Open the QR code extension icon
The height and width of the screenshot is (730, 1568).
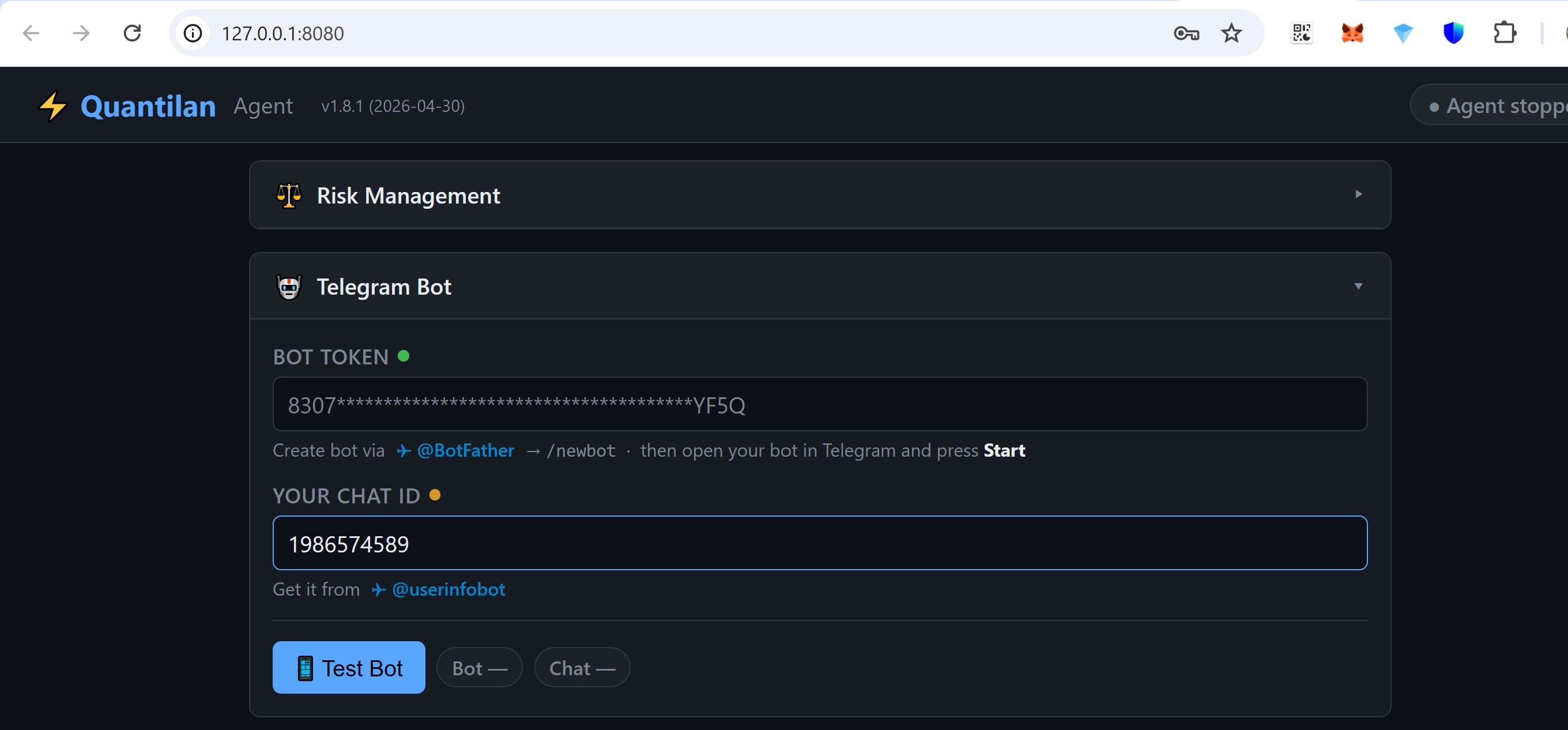click(1302, 33)
